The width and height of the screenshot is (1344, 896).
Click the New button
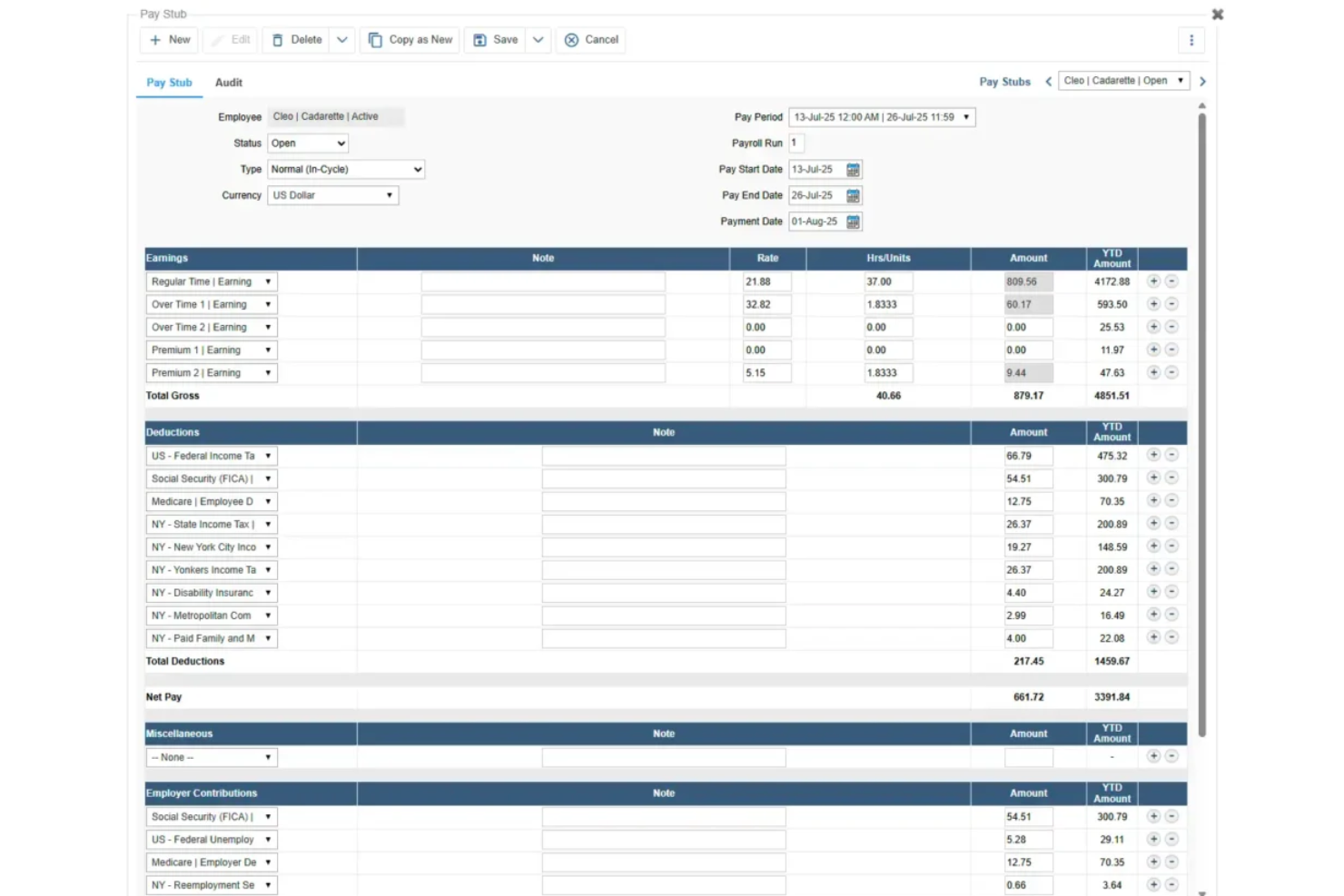pyautogui.click(x=168, y=40)
